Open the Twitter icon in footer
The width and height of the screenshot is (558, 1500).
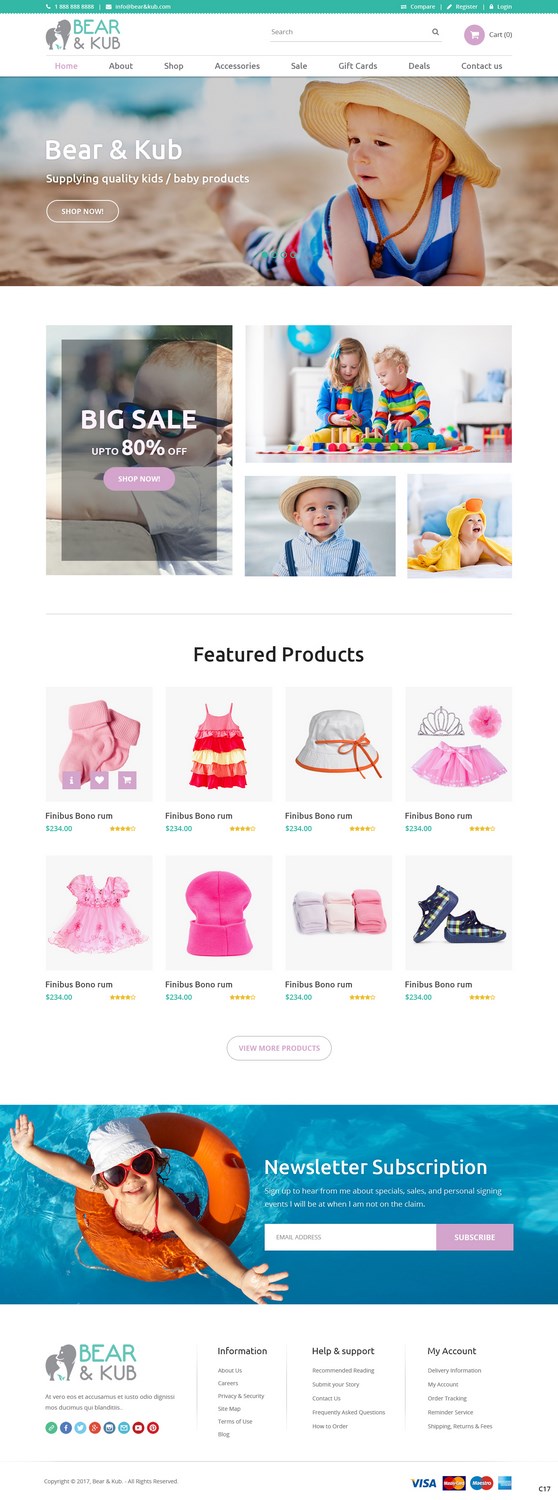pyautogui.click(x=80, y=1428)
